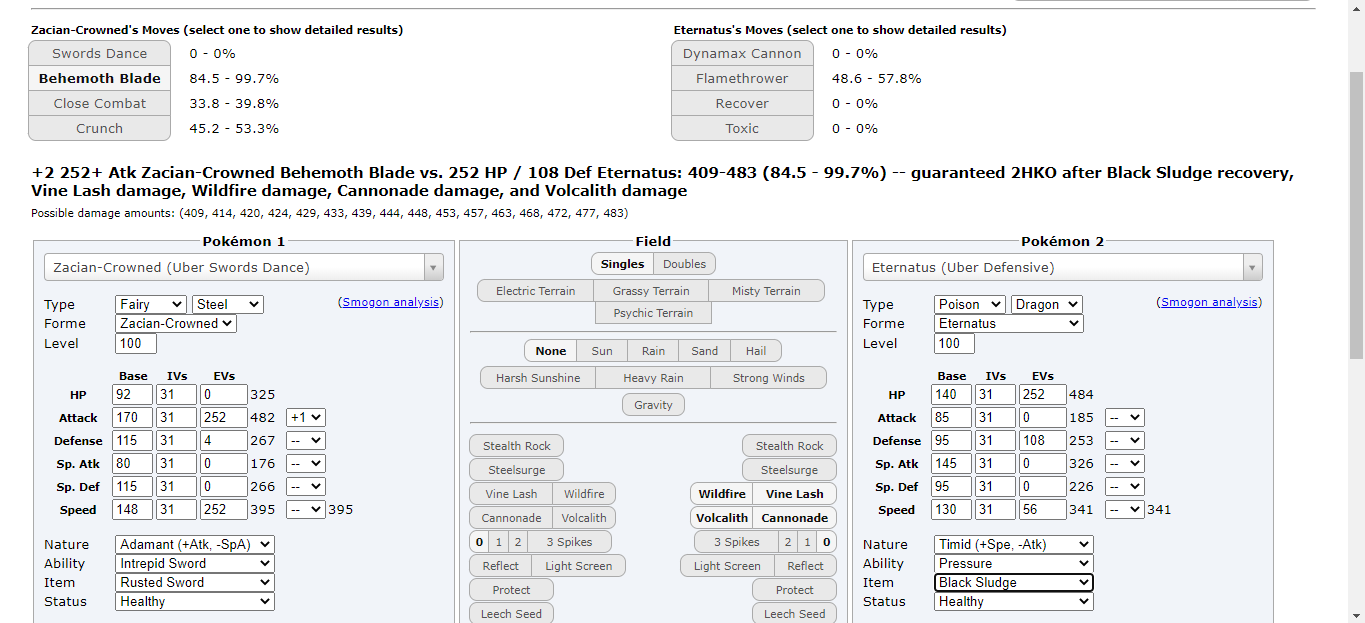Open Pokémon 1 Attack +1 boost dropdown
The image size is (1365, 623).
[x=306, y=417]
